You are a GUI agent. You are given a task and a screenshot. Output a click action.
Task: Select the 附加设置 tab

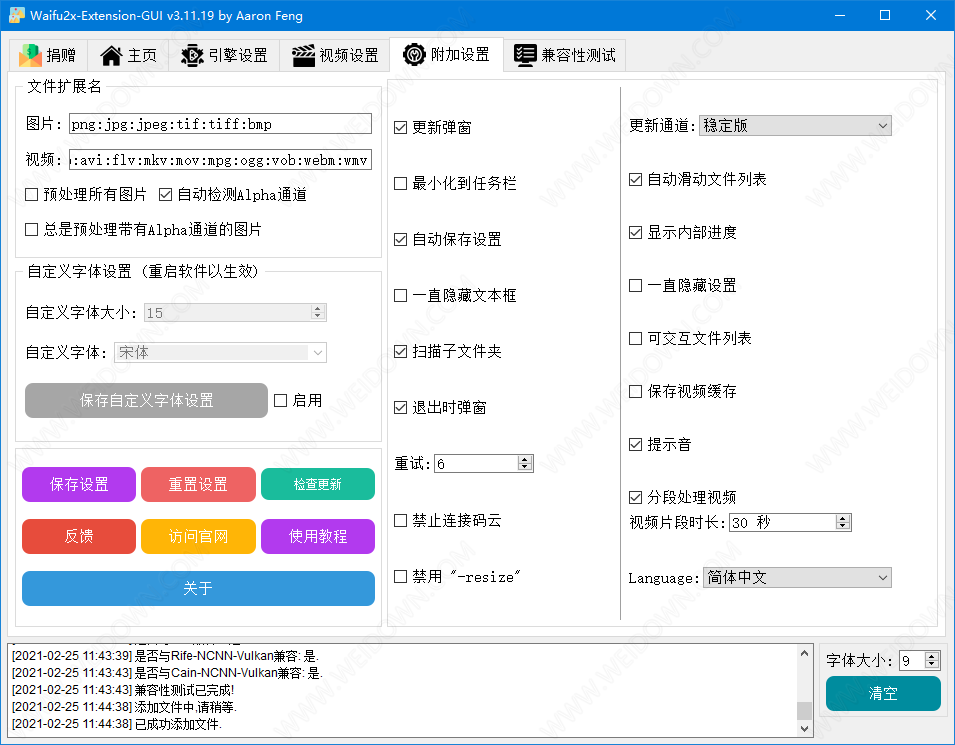[446, 54]
